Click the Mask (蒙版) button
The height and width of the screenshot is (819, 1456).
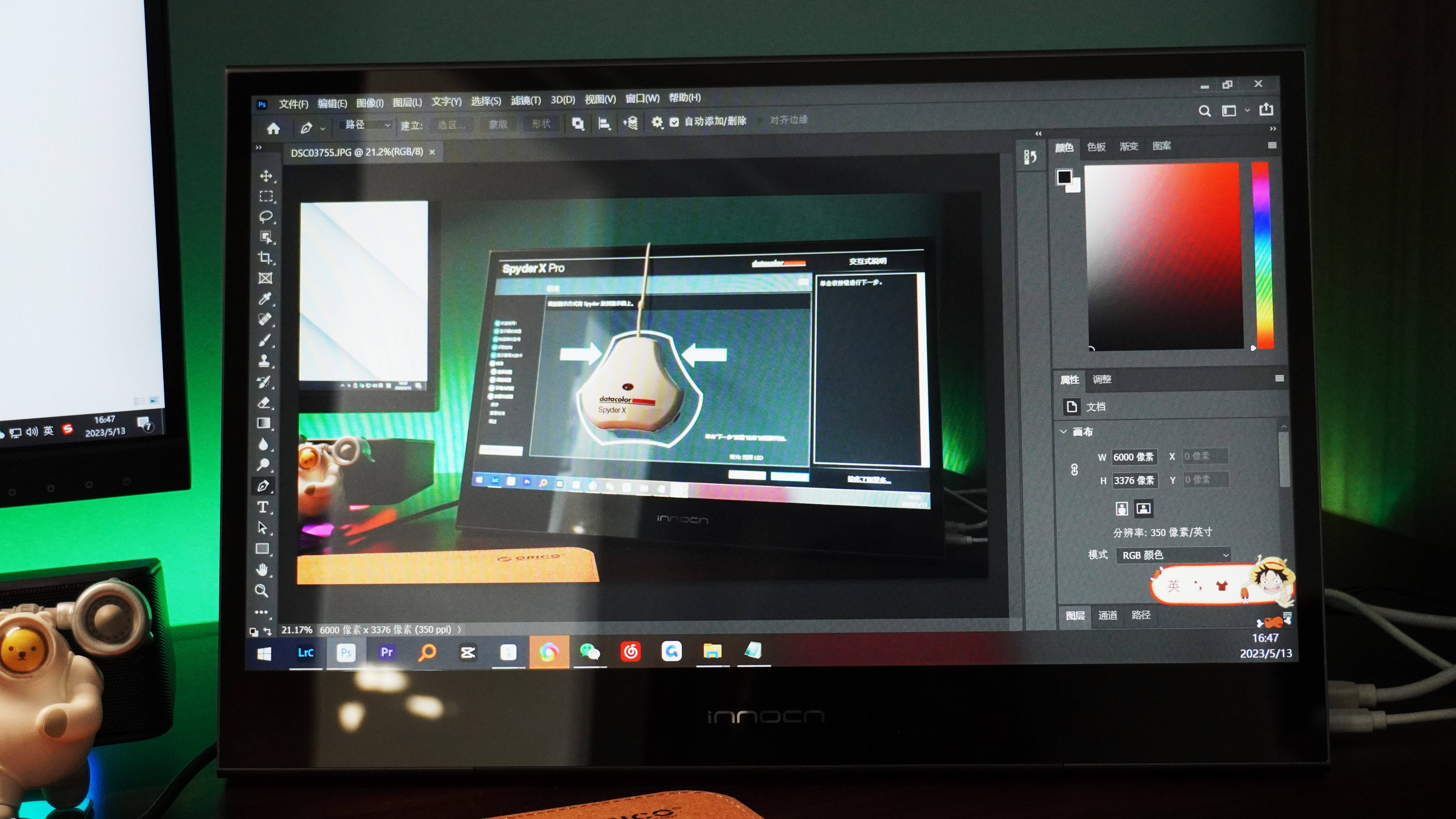click(498, 124)
